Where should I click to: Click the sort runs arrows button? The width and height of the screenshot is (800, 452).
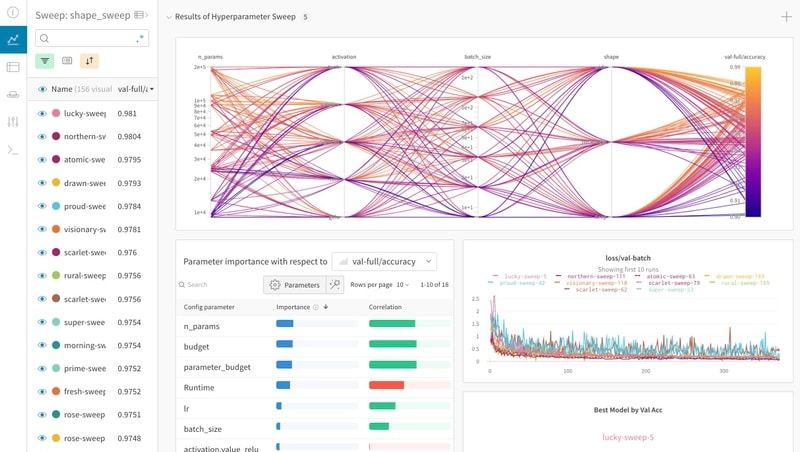89,61
